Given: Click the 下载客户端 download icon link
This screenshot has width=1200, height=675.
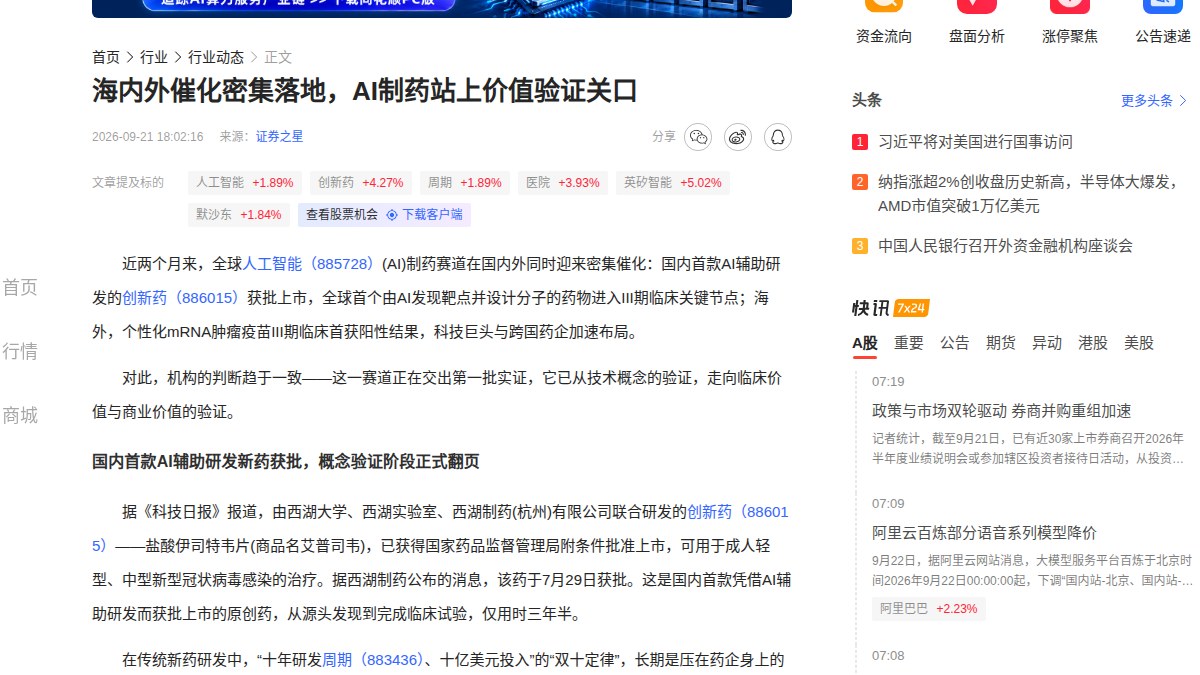Looking at the screenshot, I should pyautogui.click(x=425, y=214).
